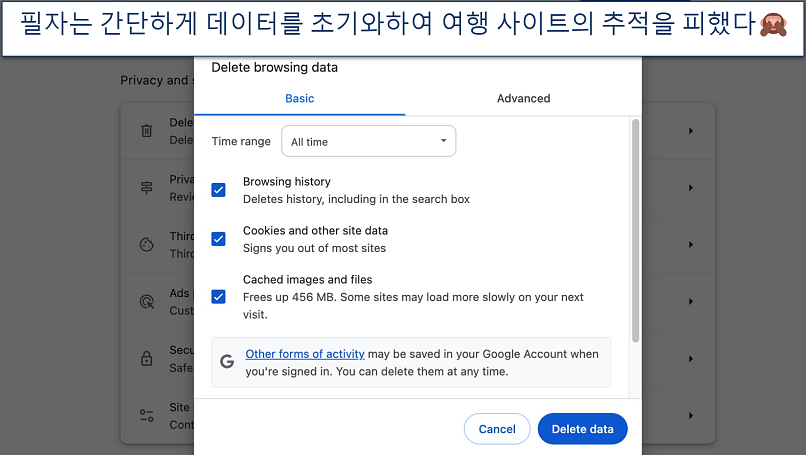Viewport: 806px width, 455px height.
Task: Expand the Site settings row arrow on right
Action: 690,415
